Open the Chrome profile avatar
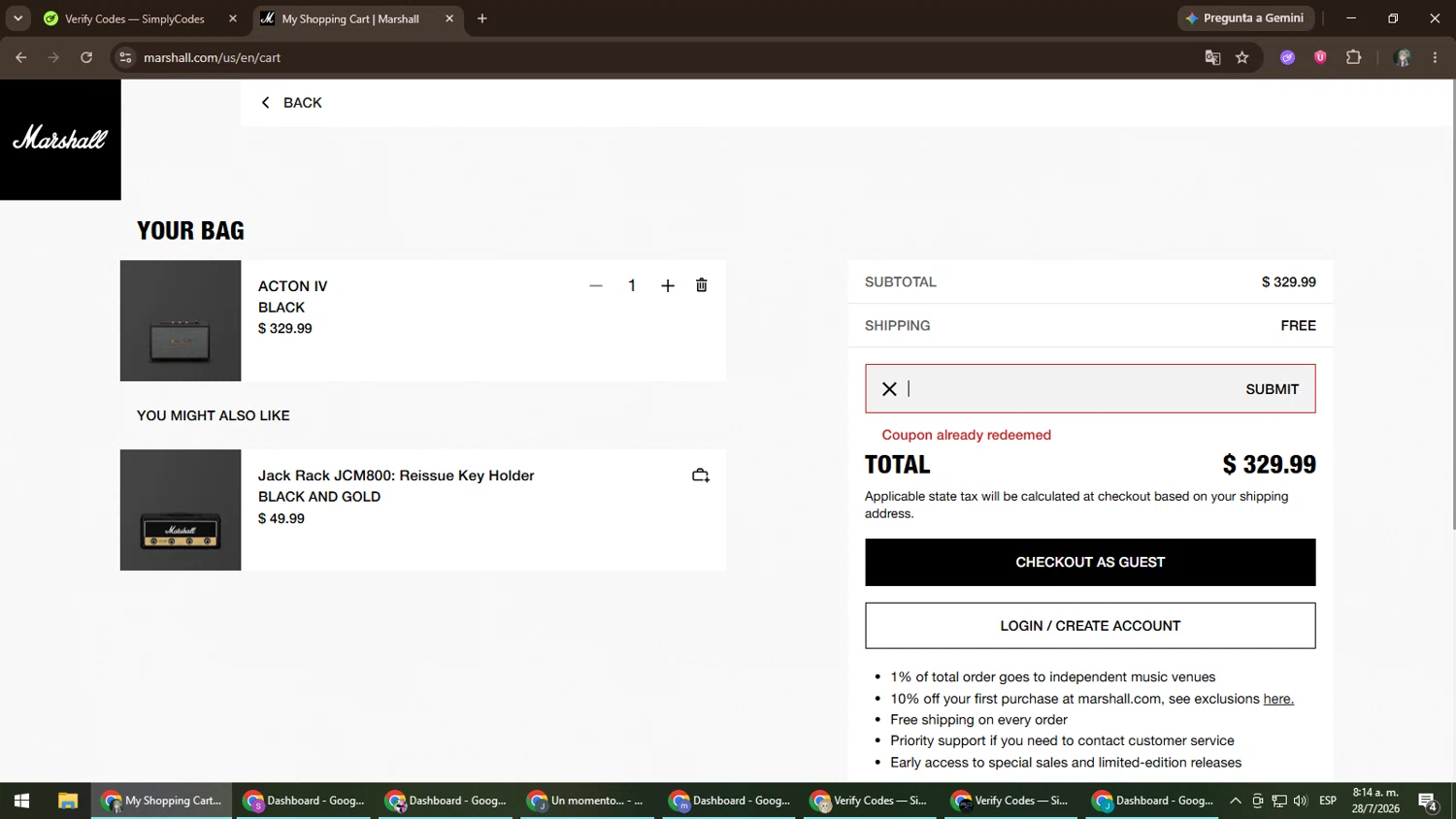The image size is (1456, 819). click(1403, 57)
